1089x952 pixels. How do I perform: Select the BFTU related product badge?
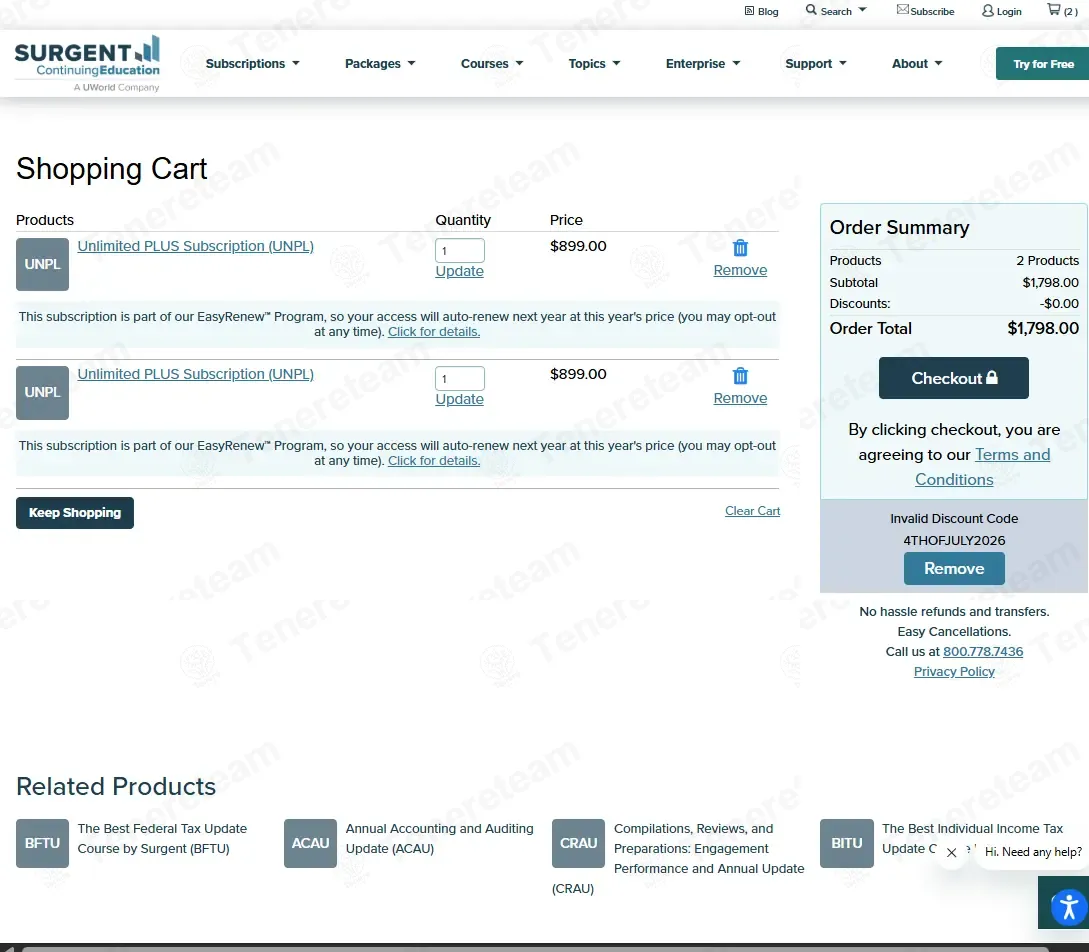point(42,843)
